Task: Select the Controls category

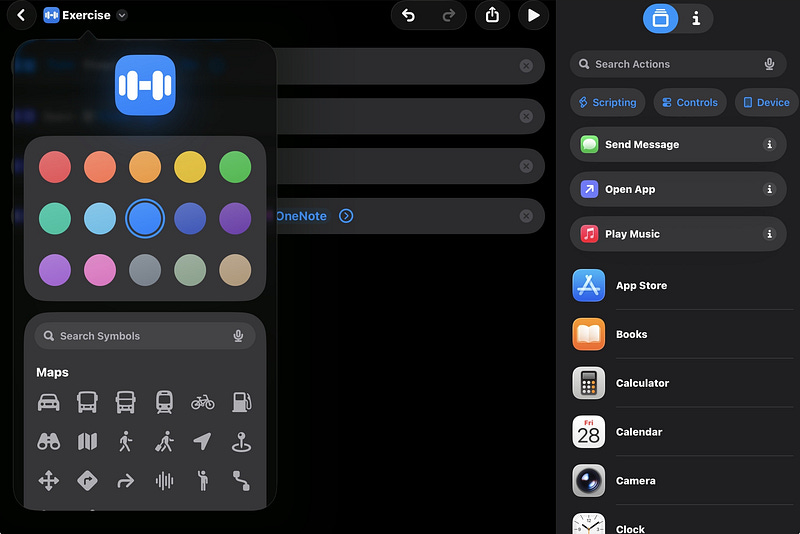Action: [690, 103]
